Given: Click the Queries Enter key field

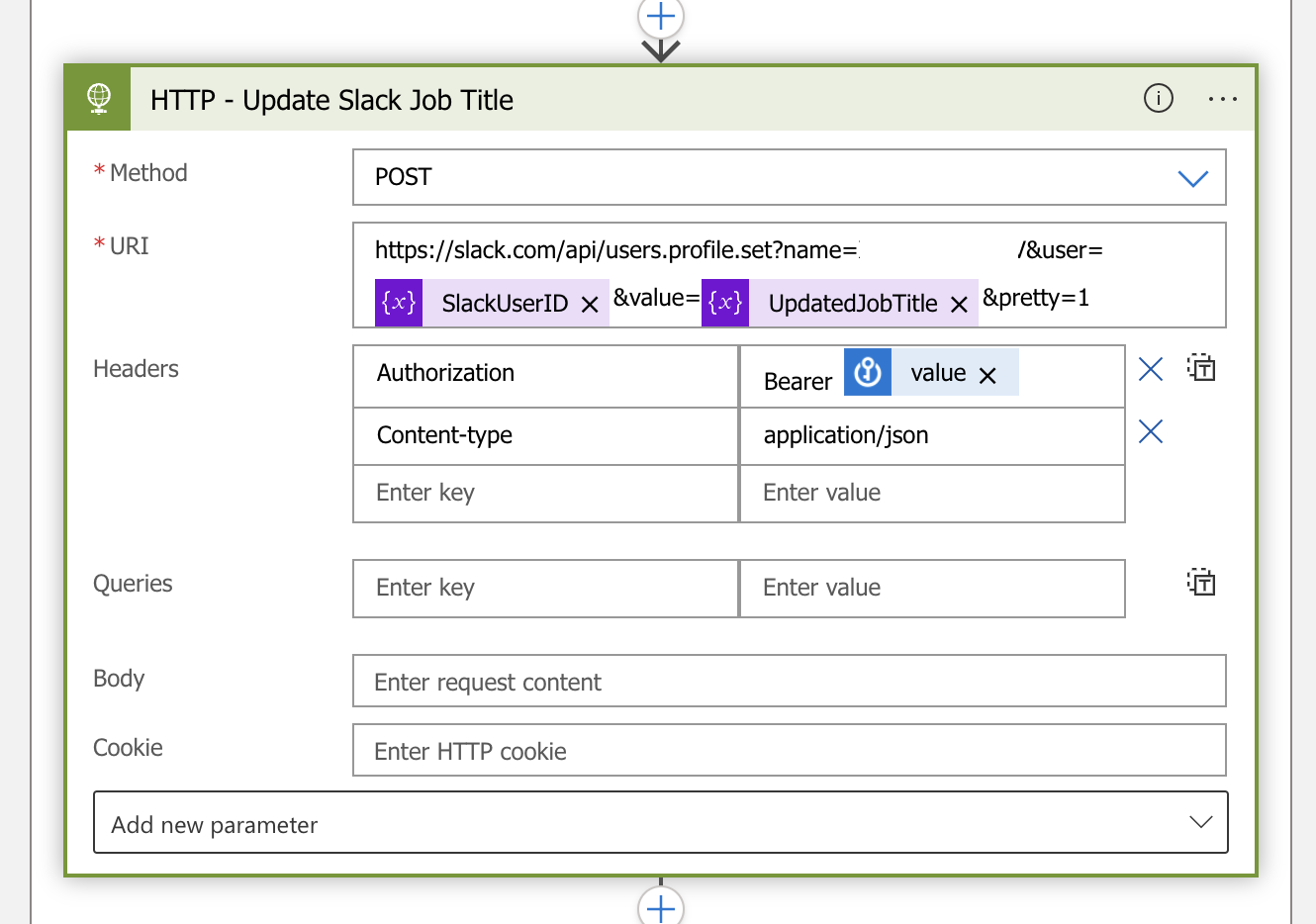Looking at the screenshot, I should [545, 589].
